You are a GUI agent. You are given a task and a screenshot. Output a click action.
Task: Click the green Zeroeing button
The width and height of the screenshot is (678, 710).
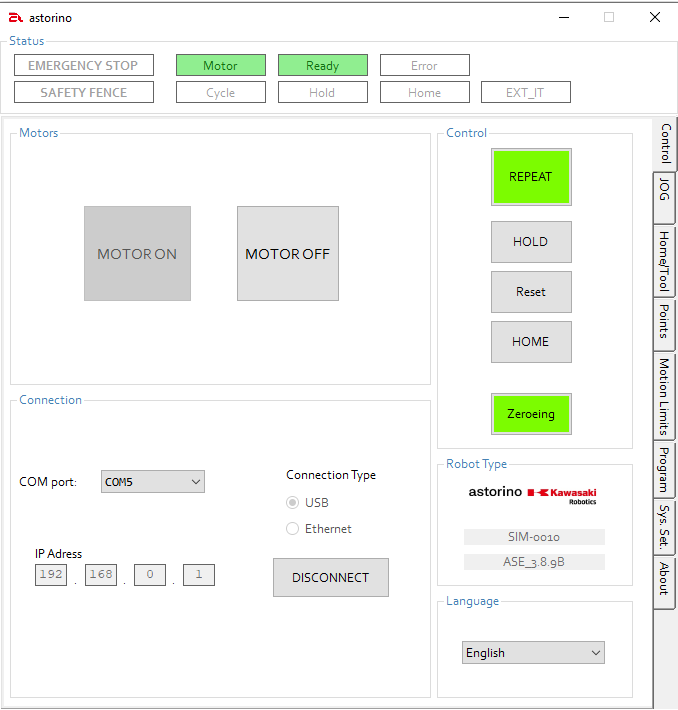click(x=531, y=414)
